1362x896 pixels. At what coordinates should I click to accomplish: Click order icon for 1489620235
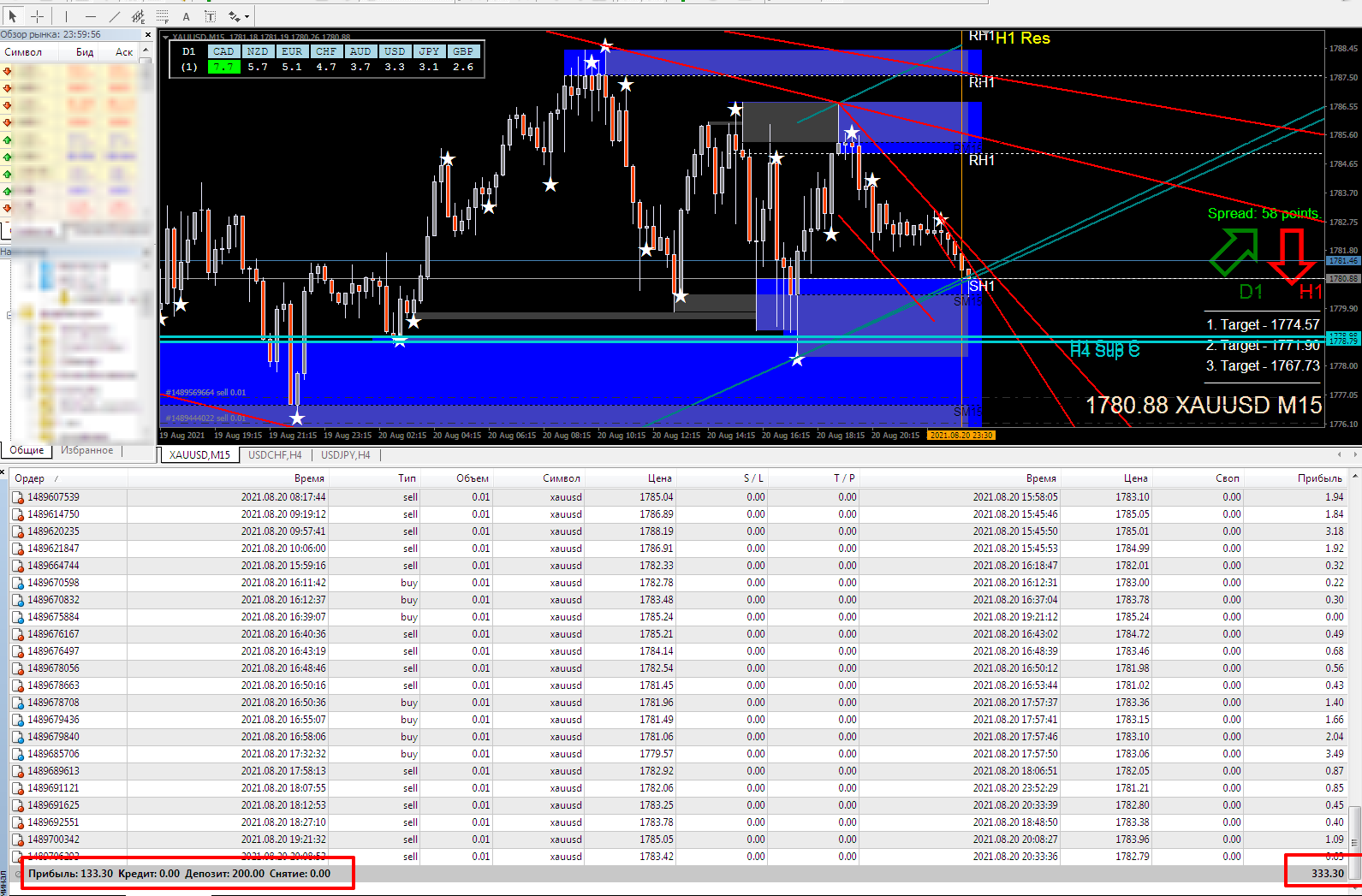coord(18,531)
